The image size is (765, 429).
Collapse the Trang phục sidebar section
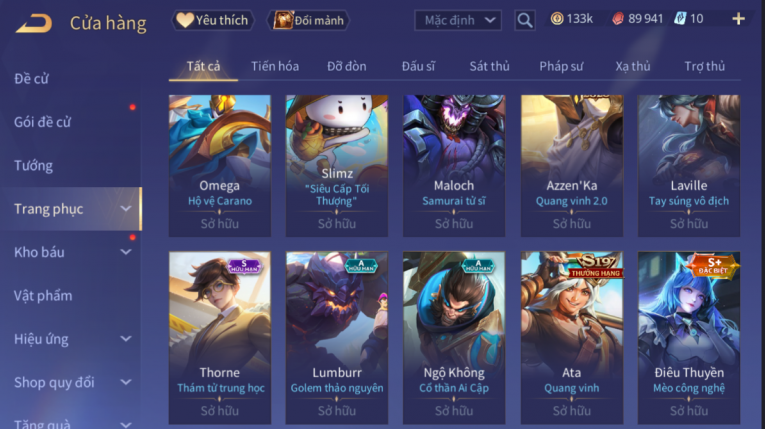[x=126, y=209]
